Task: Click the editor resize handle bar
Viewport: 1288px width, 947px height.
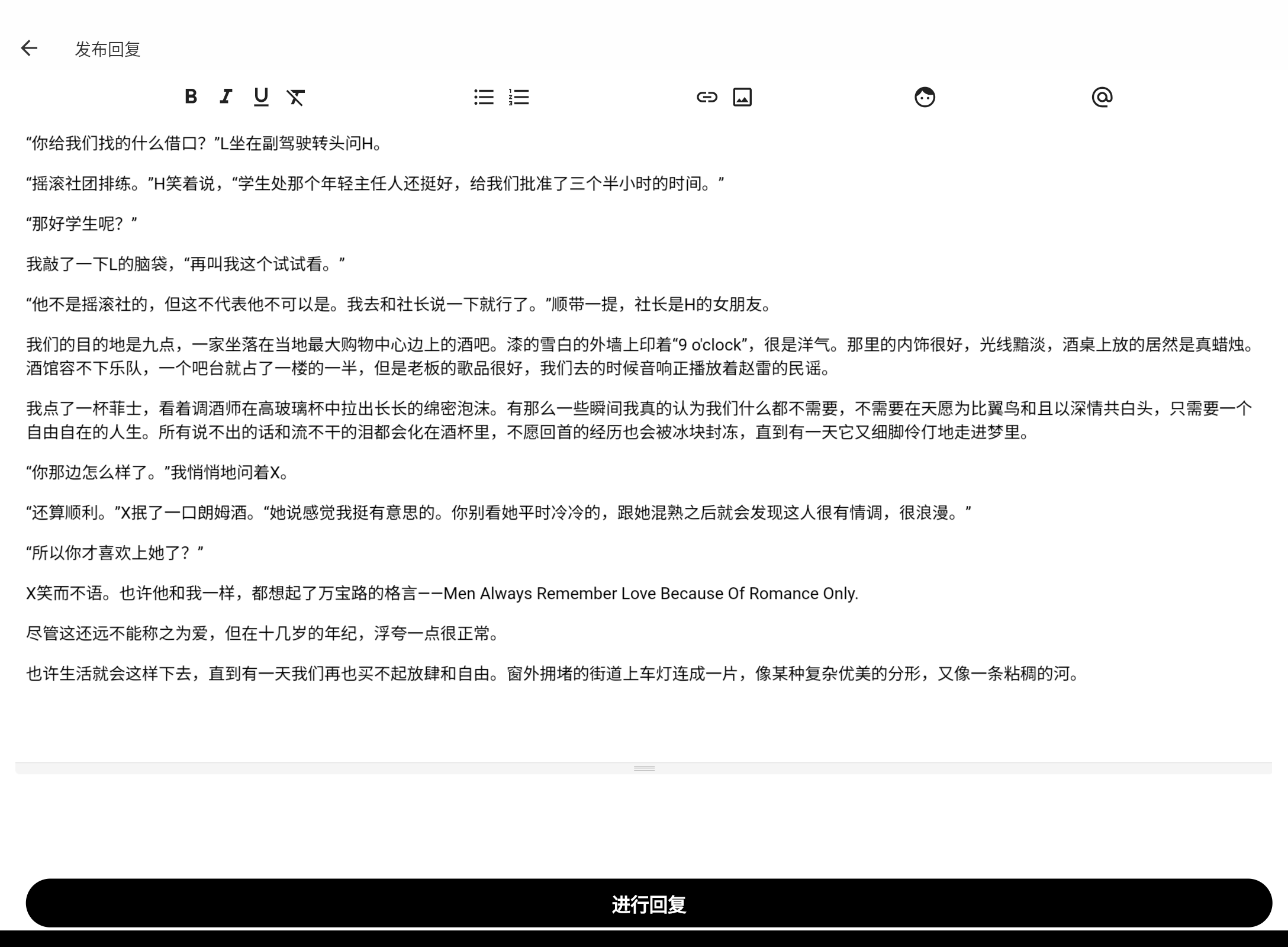Action: 644,768
